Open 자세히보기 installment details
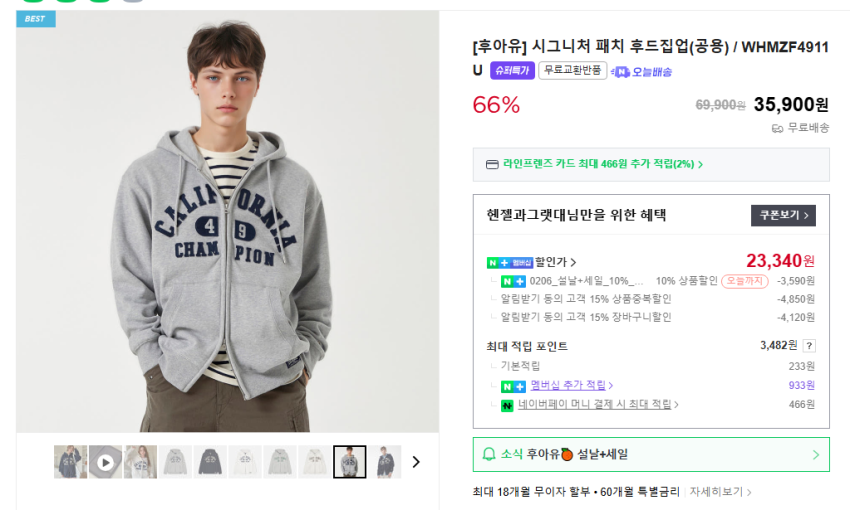The width and height of the screenshot is (850, 510). (720, 492)
